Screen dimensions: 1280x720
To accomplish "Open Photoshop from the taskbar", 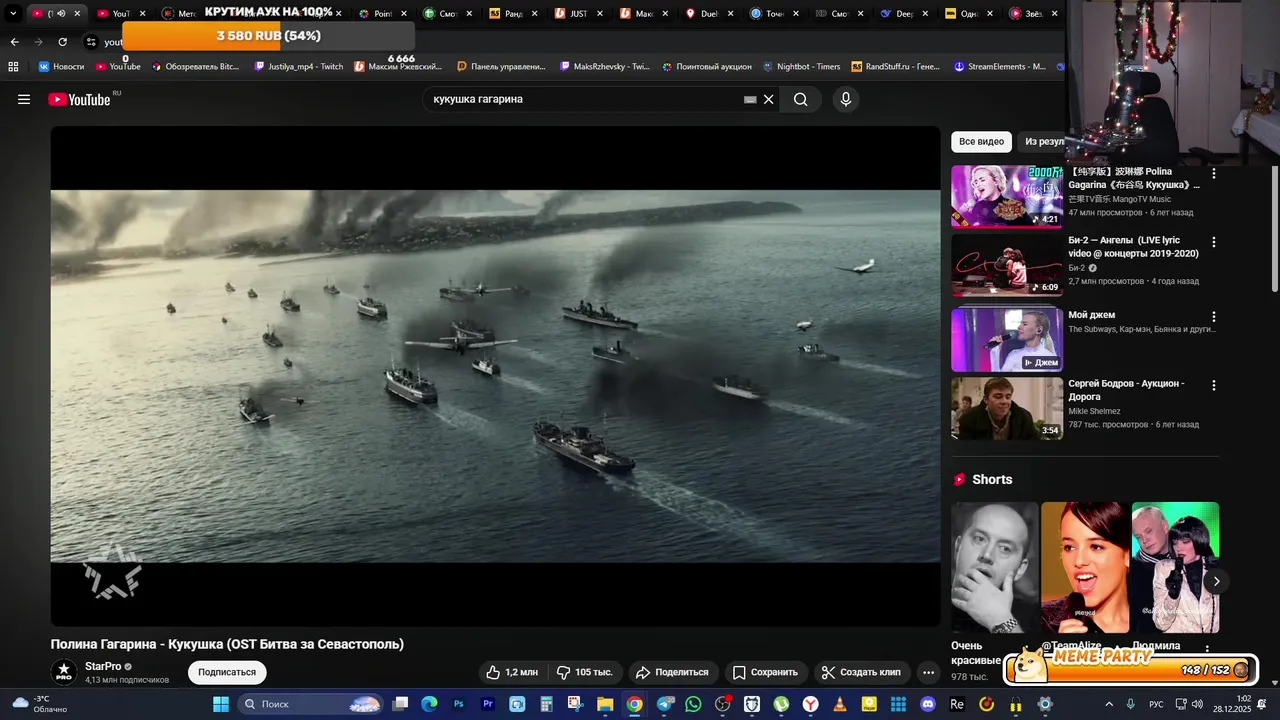I will point(459,704).
